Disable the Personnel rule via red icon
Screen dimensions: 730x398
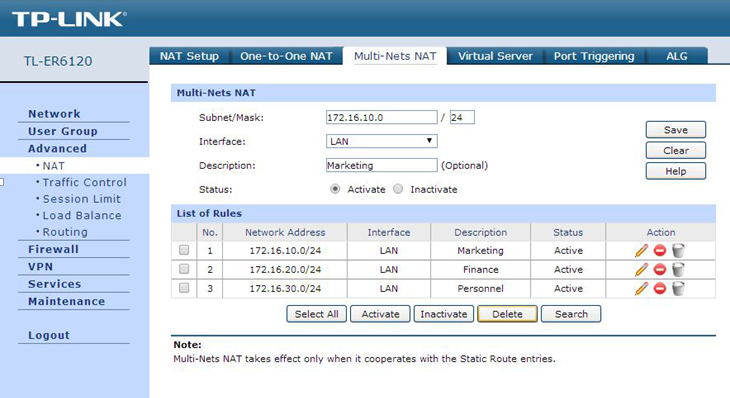(x=660, y=289)
